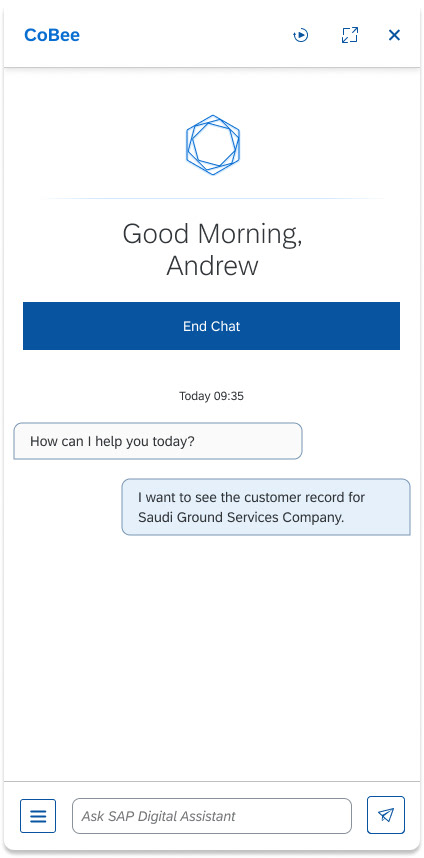Image resolution: width=424 pixels, height=858 pixels.
Task: Click 'Saudi Ground Services Company' text in message
Action: [x=241, y=517]
